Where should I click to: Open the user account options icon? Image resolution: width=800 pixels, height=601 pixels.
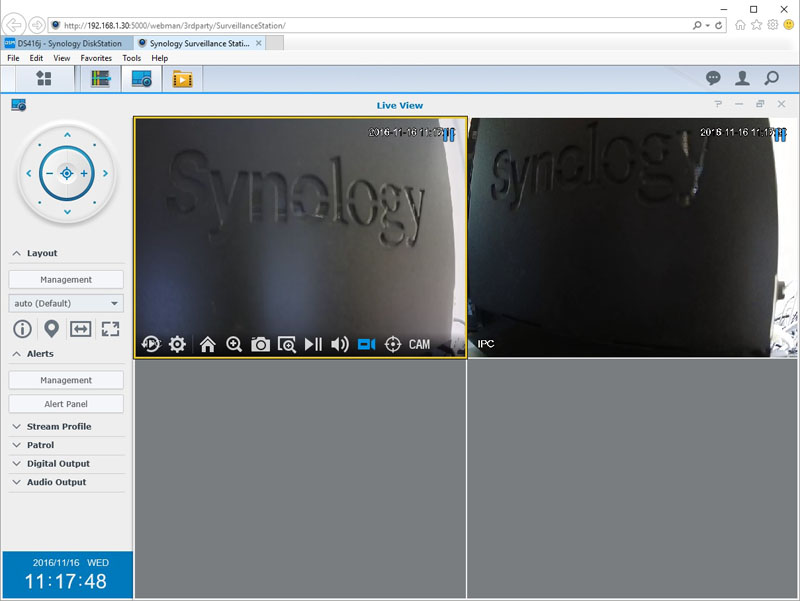tap(742, 78)
